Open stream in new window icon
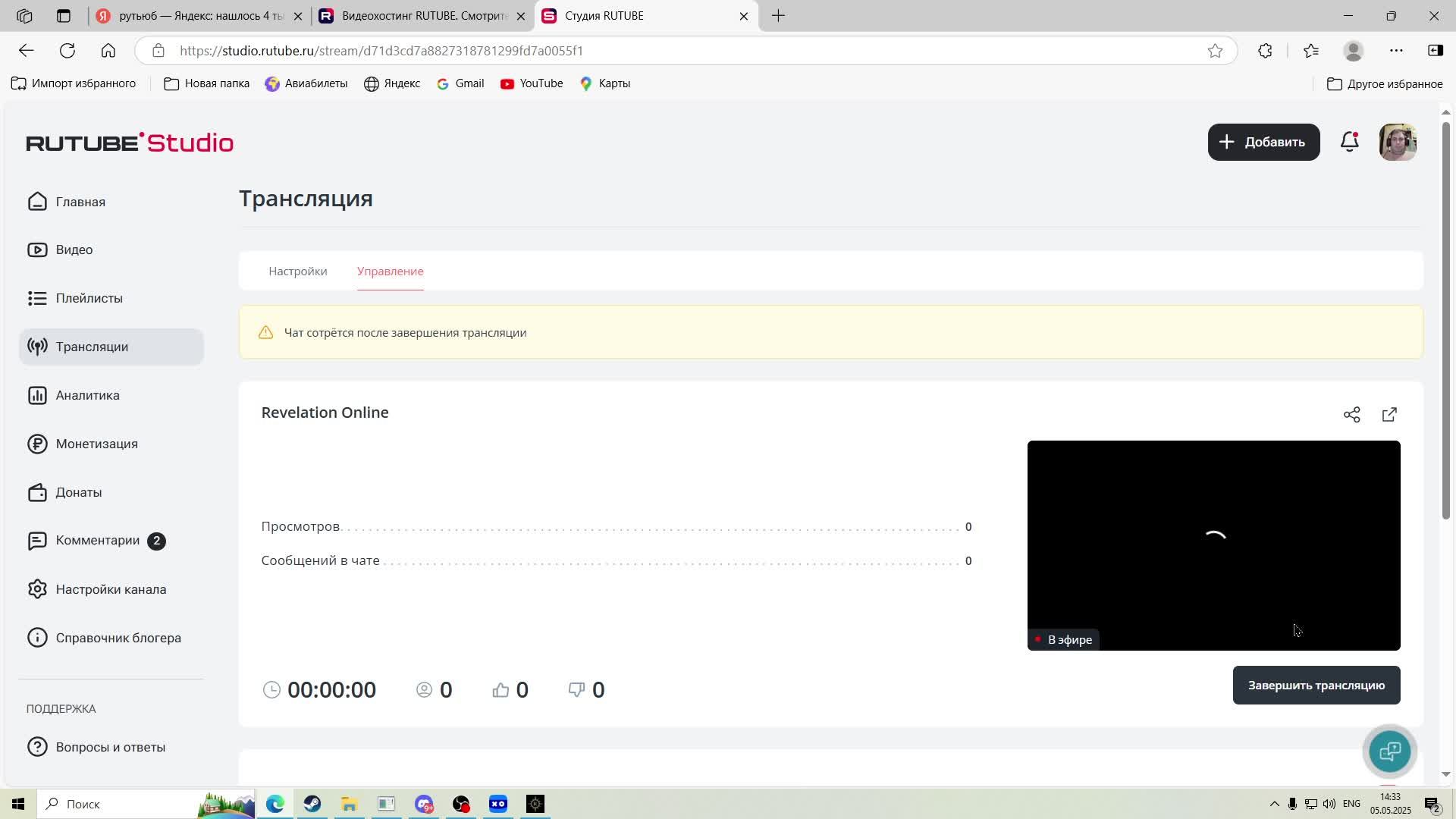The image size is (1456, 819). tap(1389, 415)
